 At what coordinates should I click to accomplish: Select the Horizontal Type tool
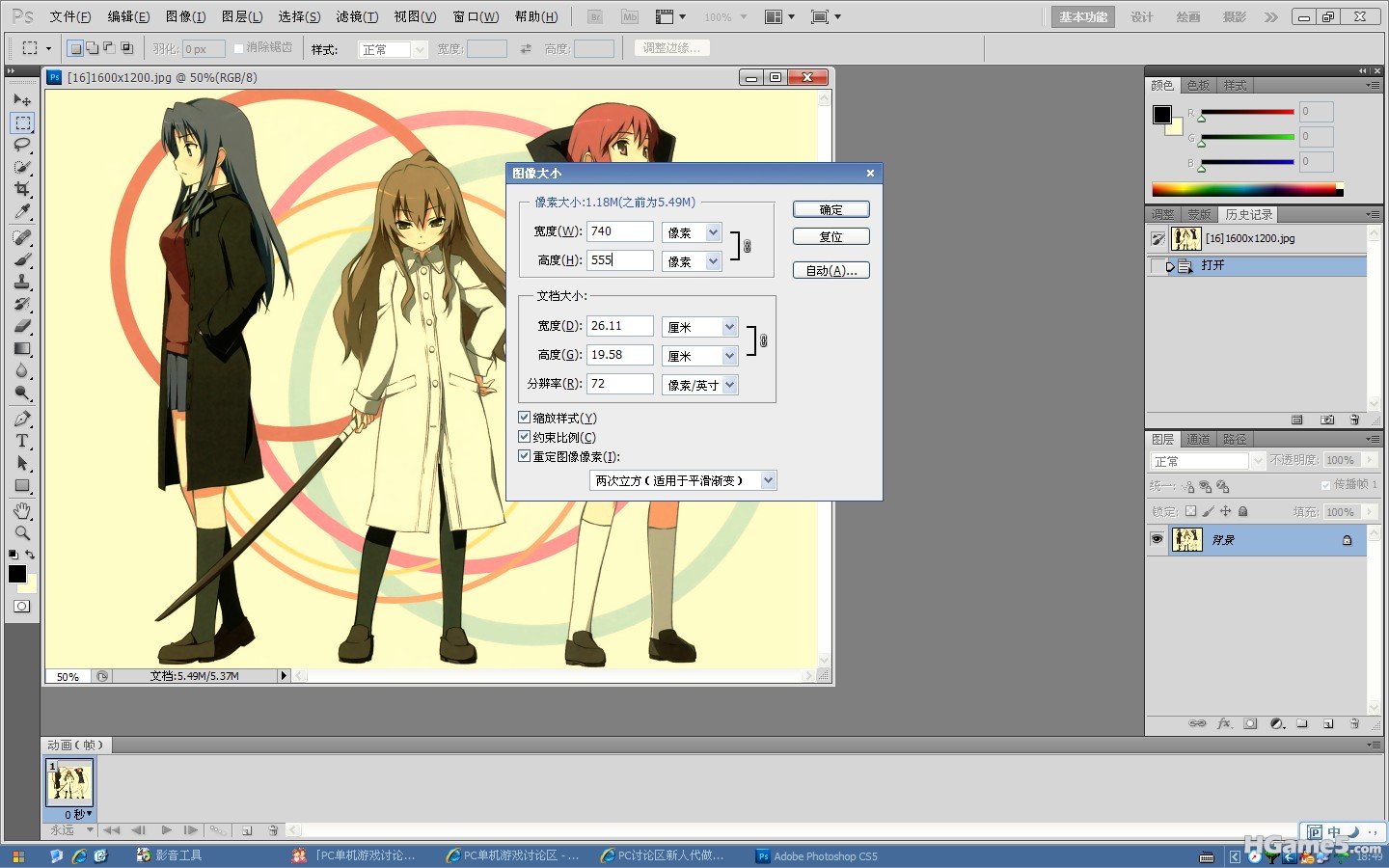click(22, 441)
